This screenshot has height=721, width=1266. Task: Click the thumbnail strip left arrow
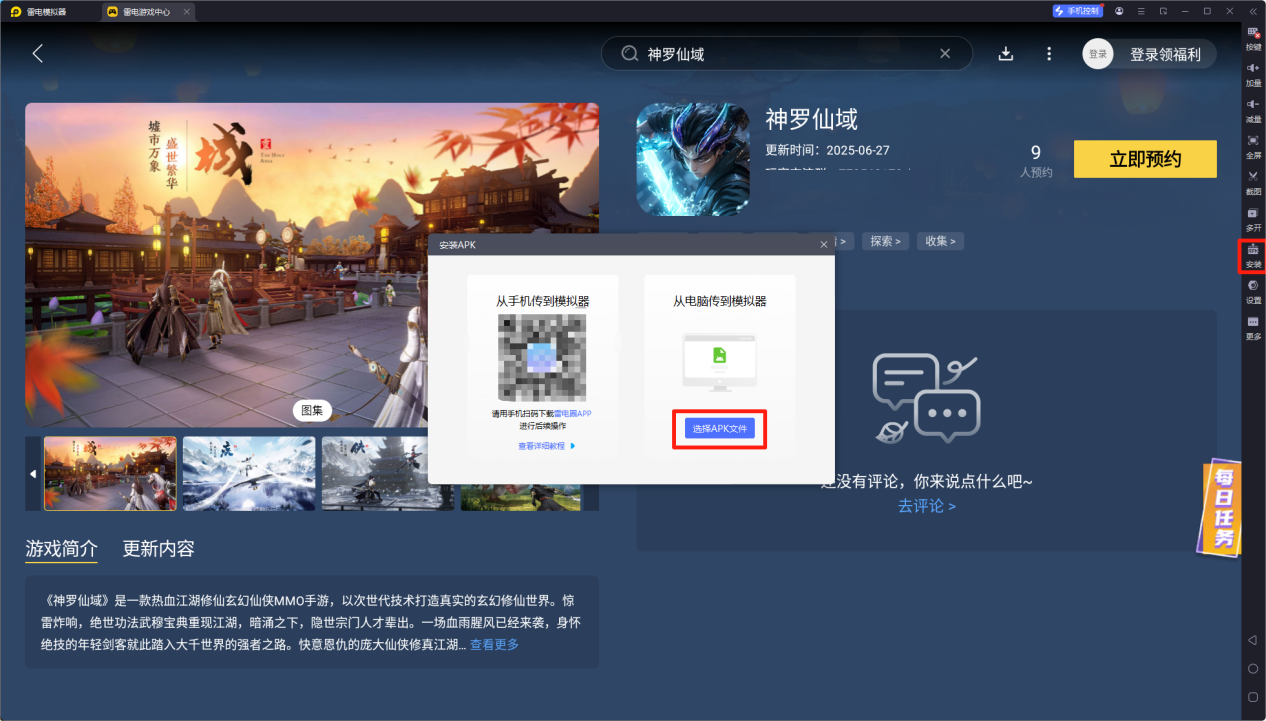(x=33, y=473)
